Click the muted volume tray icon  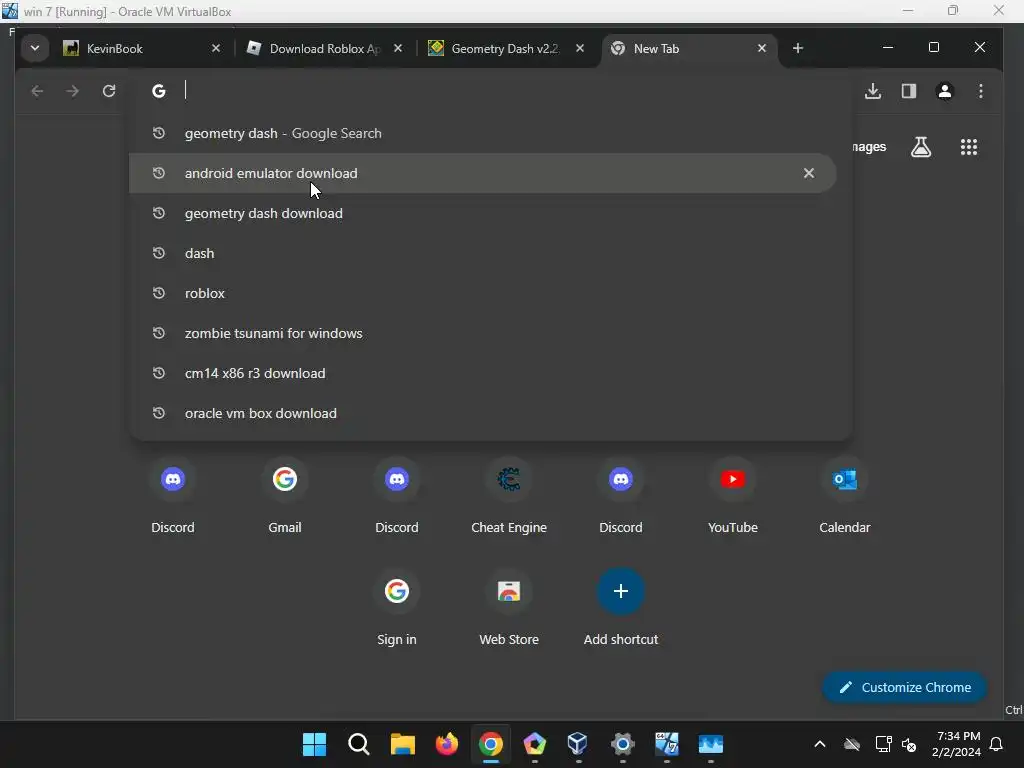(x=908, y=744)
